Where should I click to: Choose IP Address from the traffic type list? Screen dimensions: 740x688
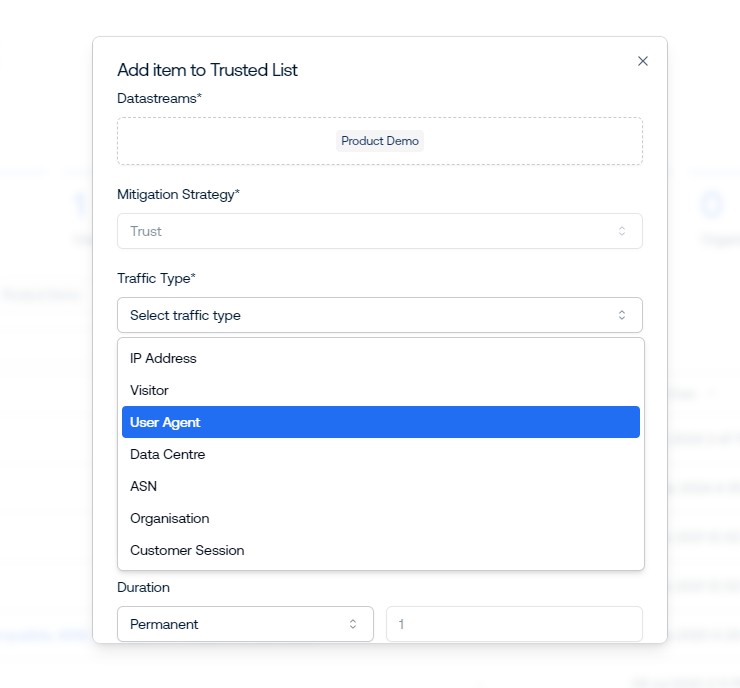[164, 358]
